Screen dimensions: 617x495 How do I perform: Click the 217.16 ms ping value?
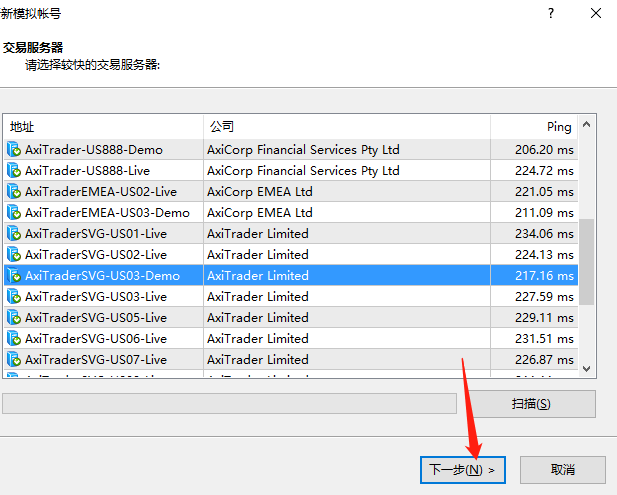(x=544, y=275)
